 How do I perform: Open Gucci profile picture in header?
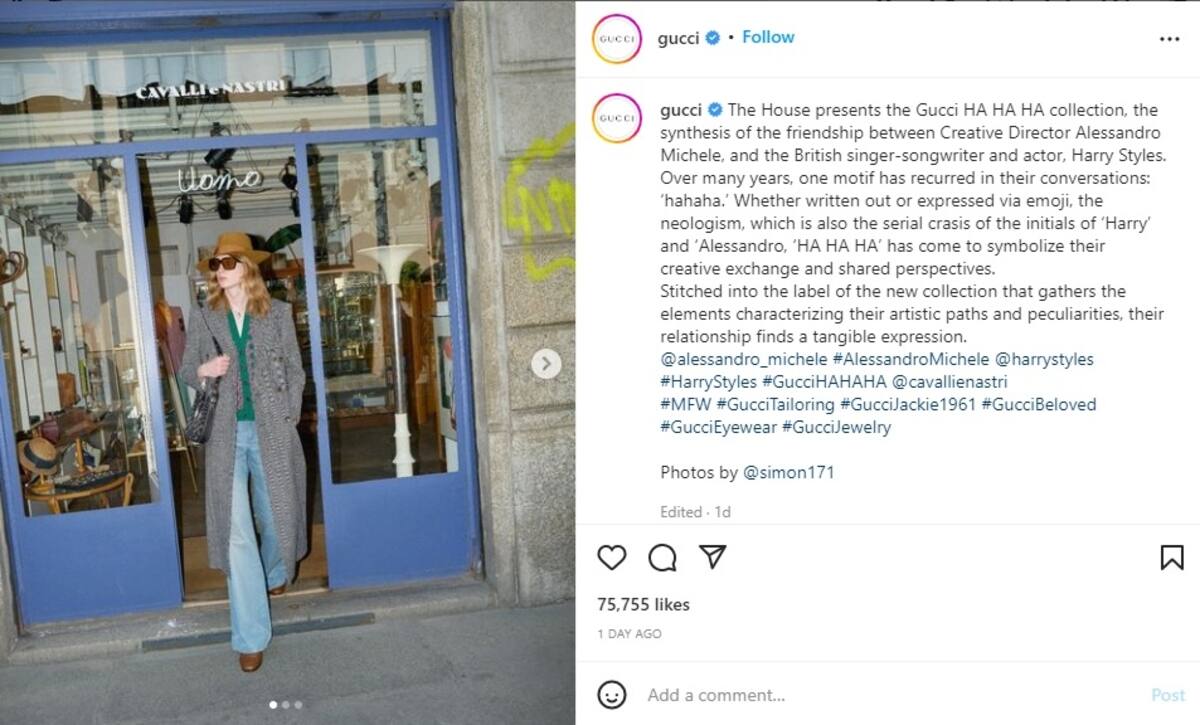pos(617,38)
